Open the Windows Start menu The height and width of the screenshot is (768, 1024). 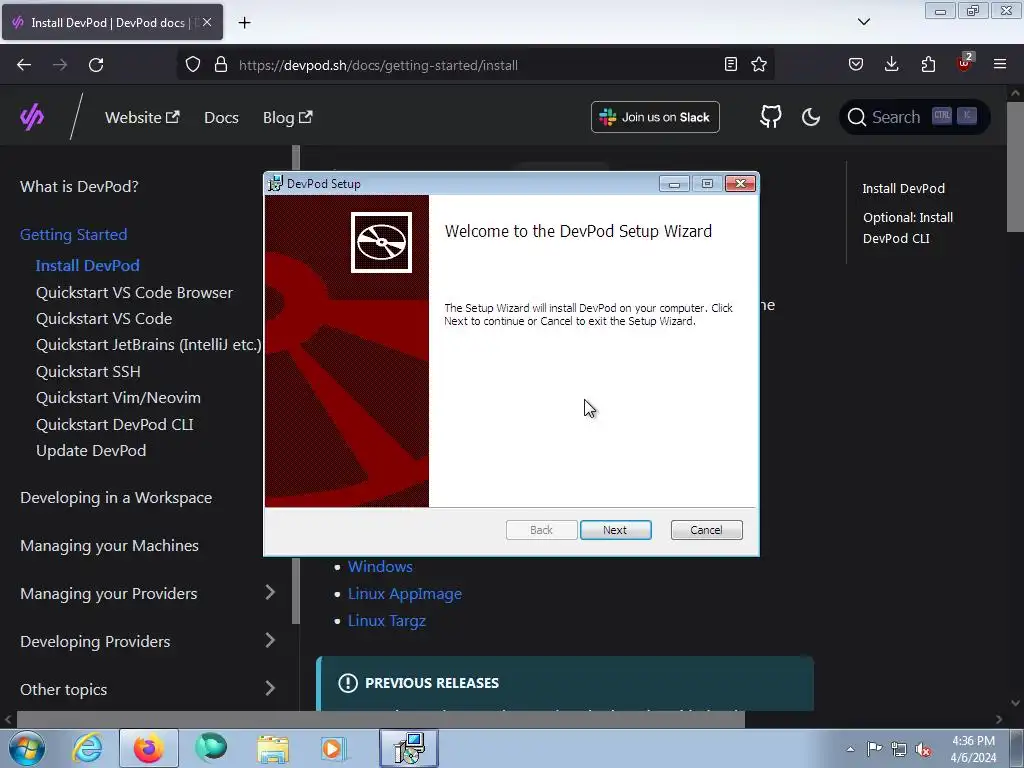tap(27, 748)
